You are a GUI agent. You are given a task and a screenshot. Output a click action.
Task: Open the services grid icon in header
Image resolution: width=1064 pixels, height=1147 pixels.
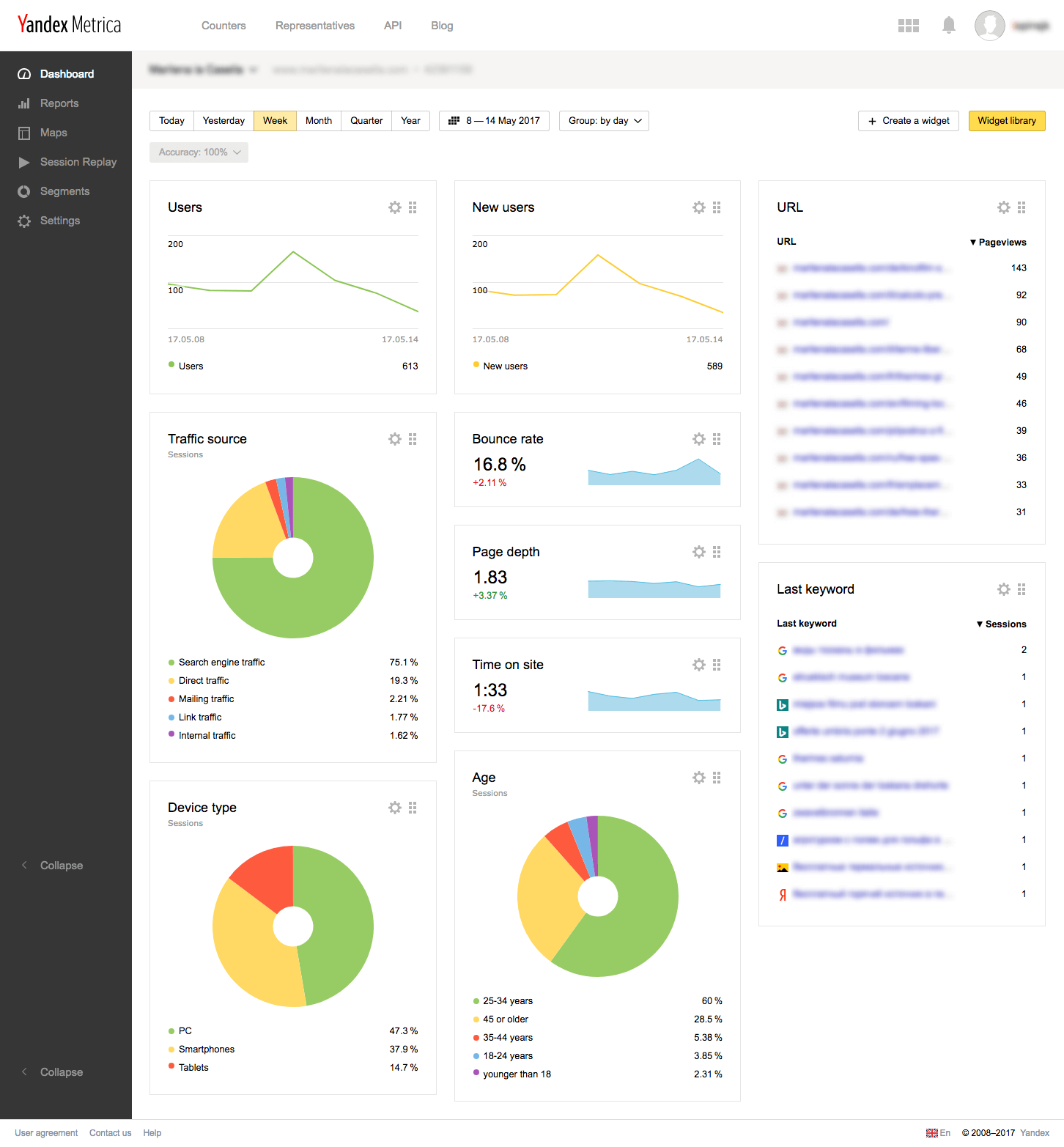pyautogui.click(x=909, y=26)
